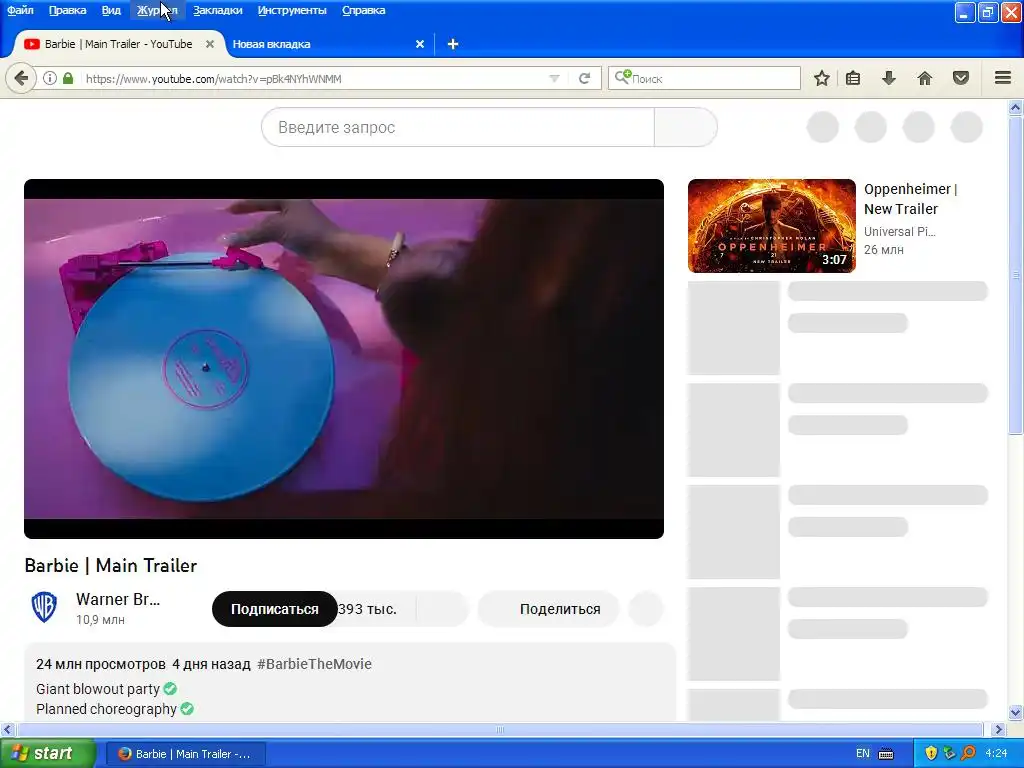Focus the Введите запрос YouTube search field
Image resolution: width=1024 pixels, height=768 pixels.
pyautogui.click(x=458, y=127)
